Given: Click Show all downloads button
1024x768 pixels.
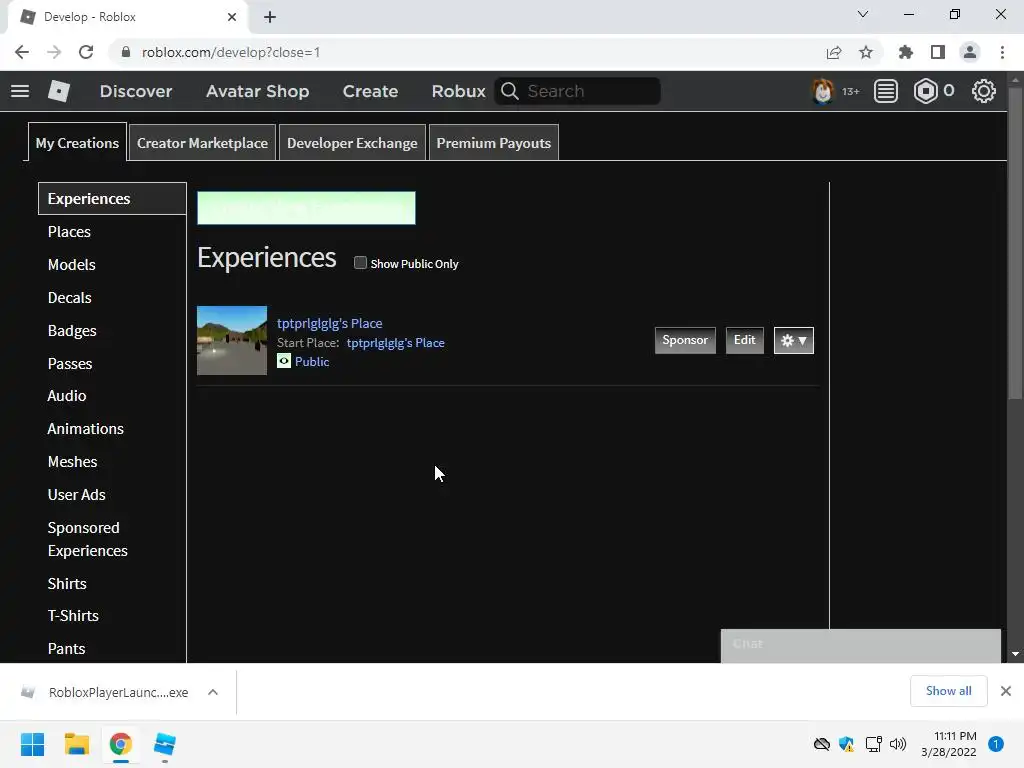Looking at the screenshot, I should pyautogui.click(x=948, y=691).
